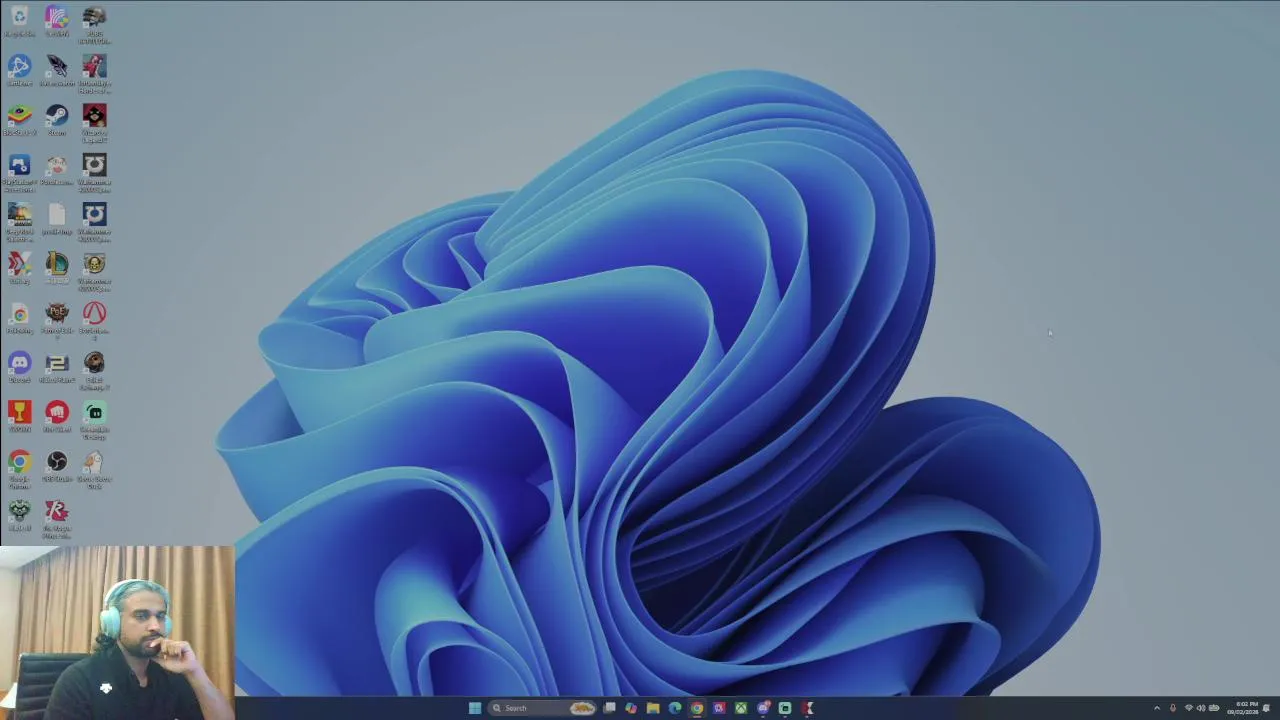Open the network status tray icon

pyautogui.click(x=1189, y=708)
